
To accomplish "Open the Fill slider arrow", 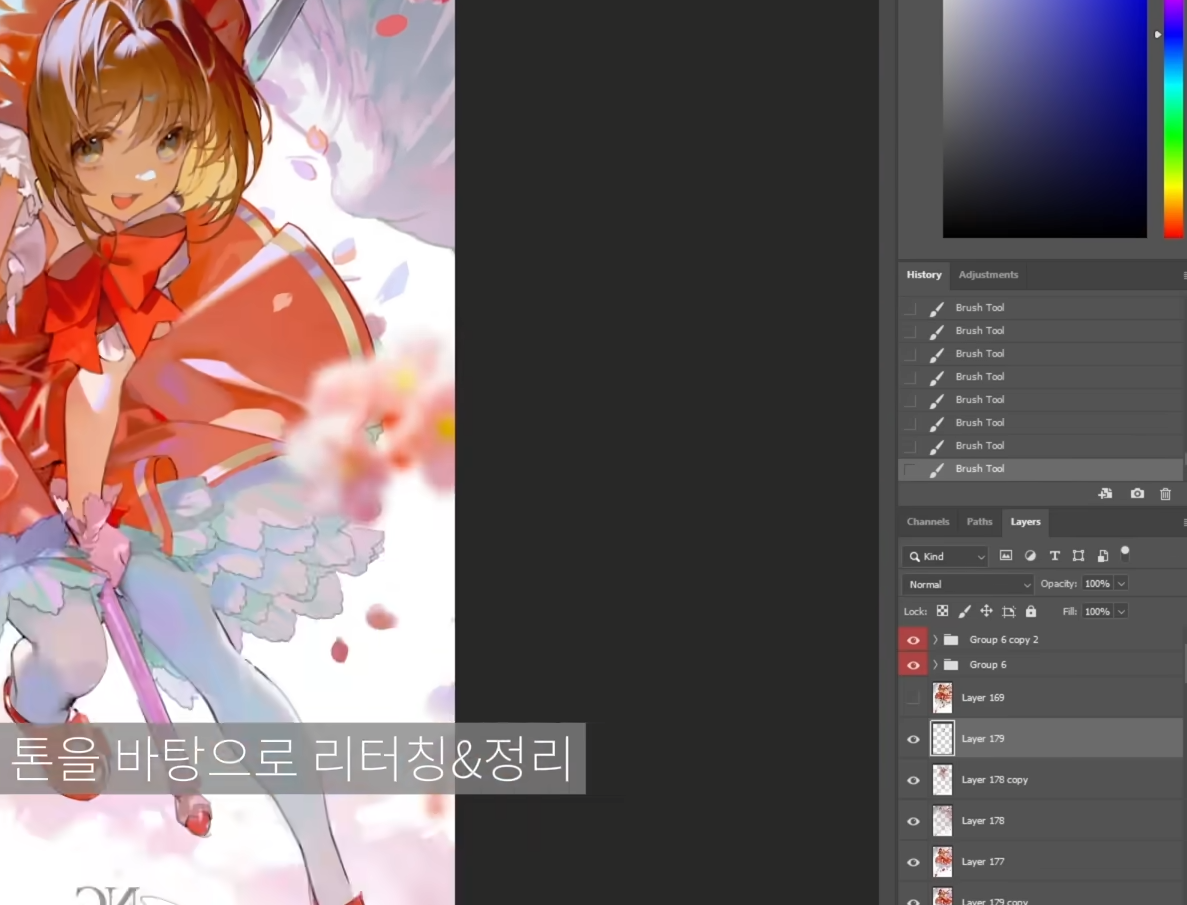I will (x=1122, y=612).
